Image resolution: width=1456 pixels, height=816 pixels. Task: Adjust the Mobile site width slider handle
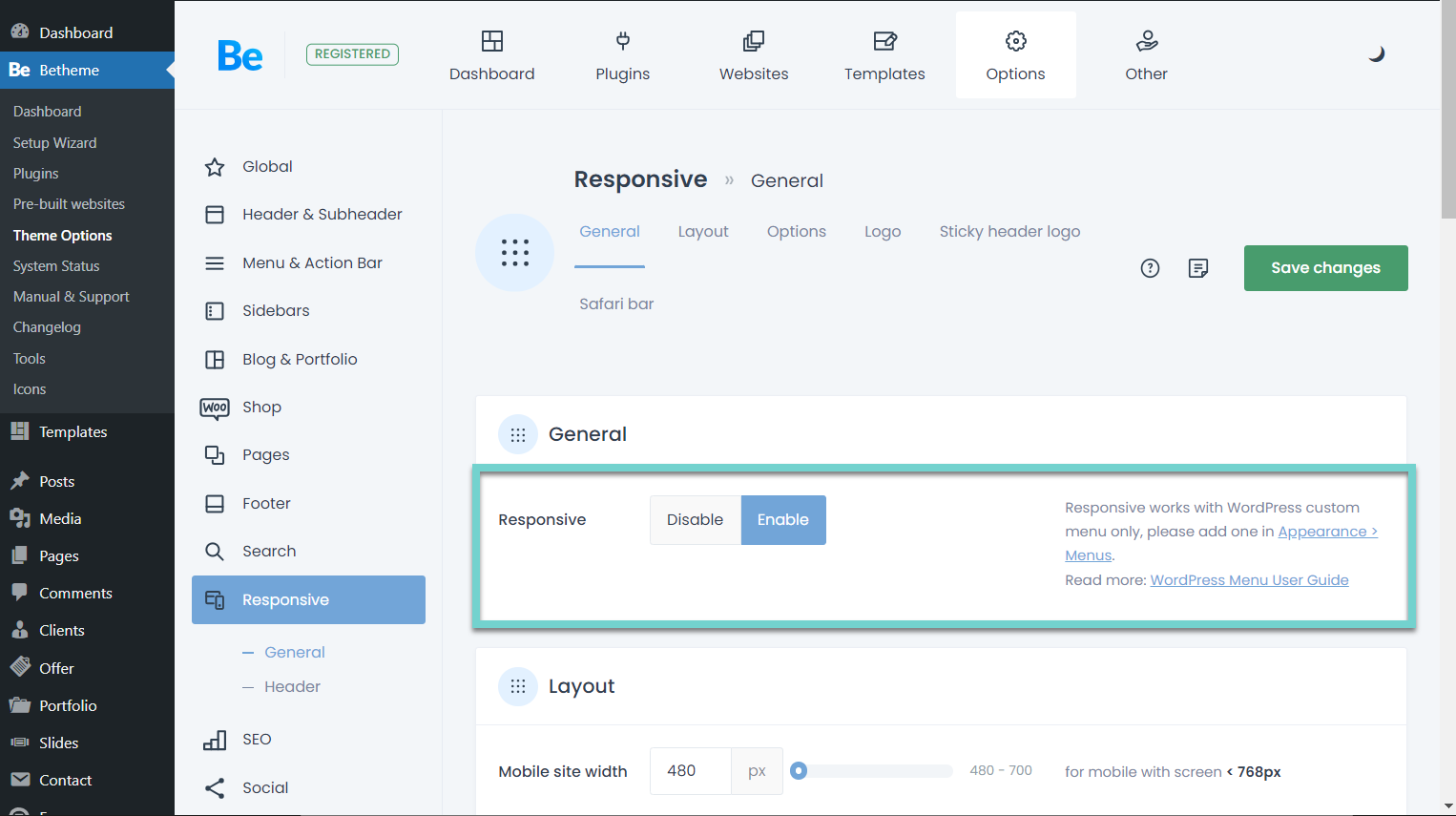(799, 771)
